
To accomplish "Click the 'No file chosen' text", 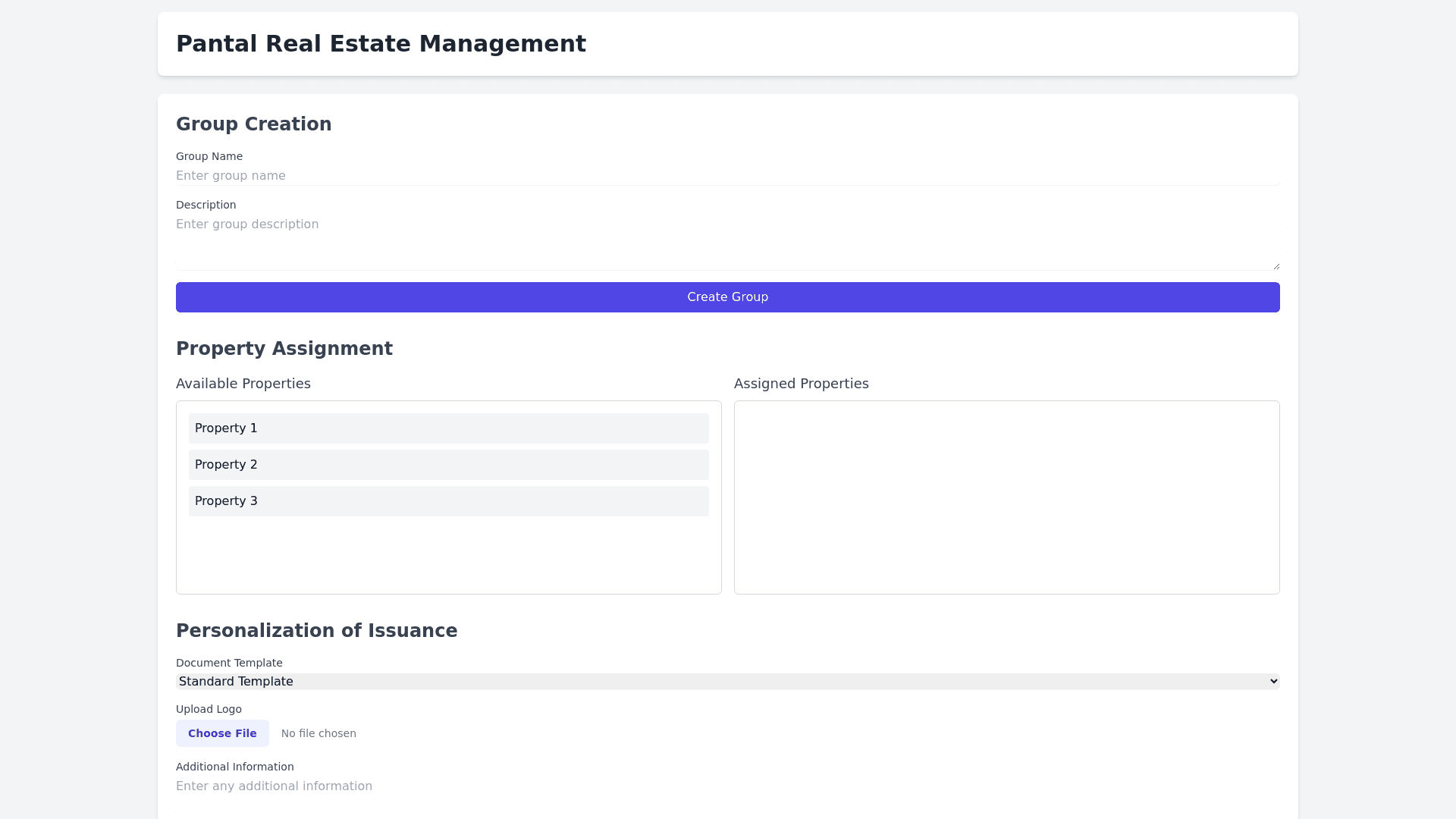I will [318, 734].
